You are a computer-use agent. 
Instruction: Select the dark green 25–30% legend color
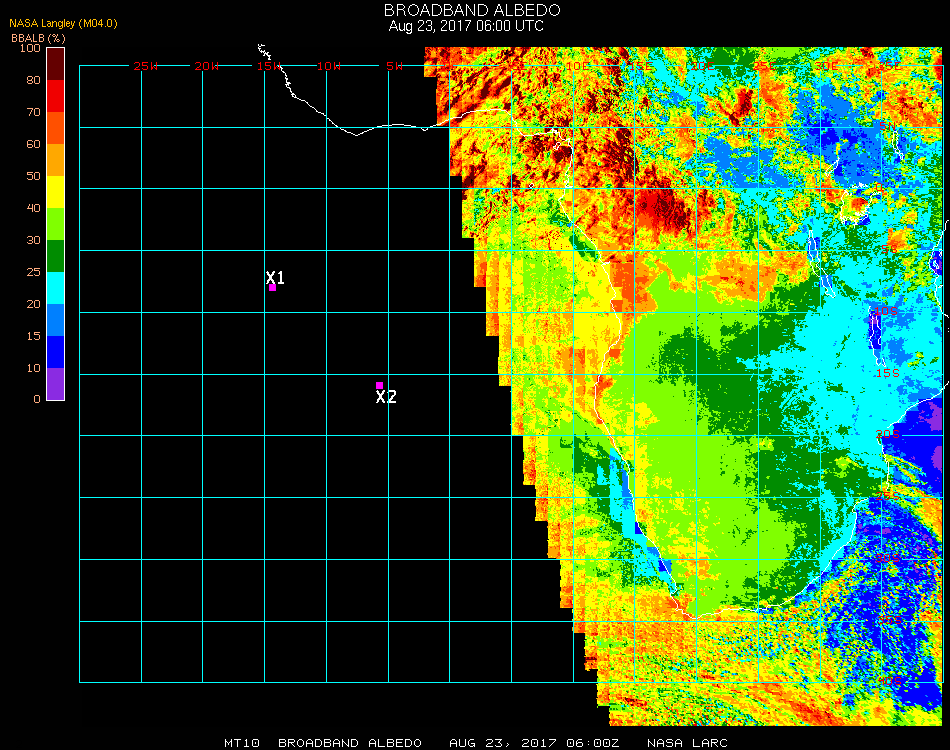click(x=56, y=256)
